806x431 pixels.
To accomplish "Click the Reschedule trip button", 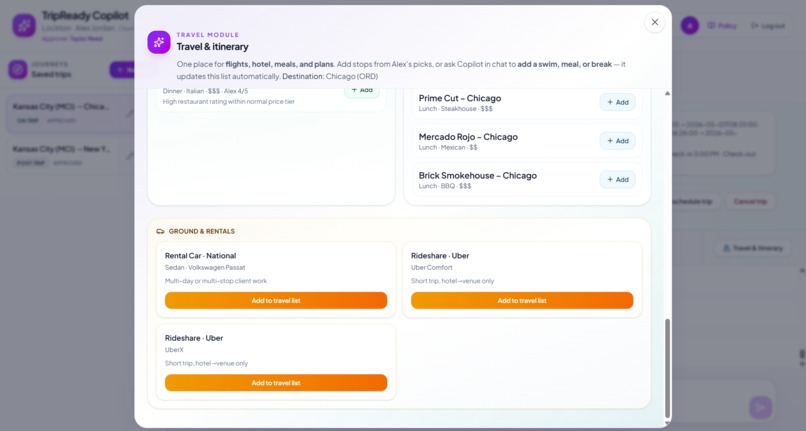I will [694, 202].
